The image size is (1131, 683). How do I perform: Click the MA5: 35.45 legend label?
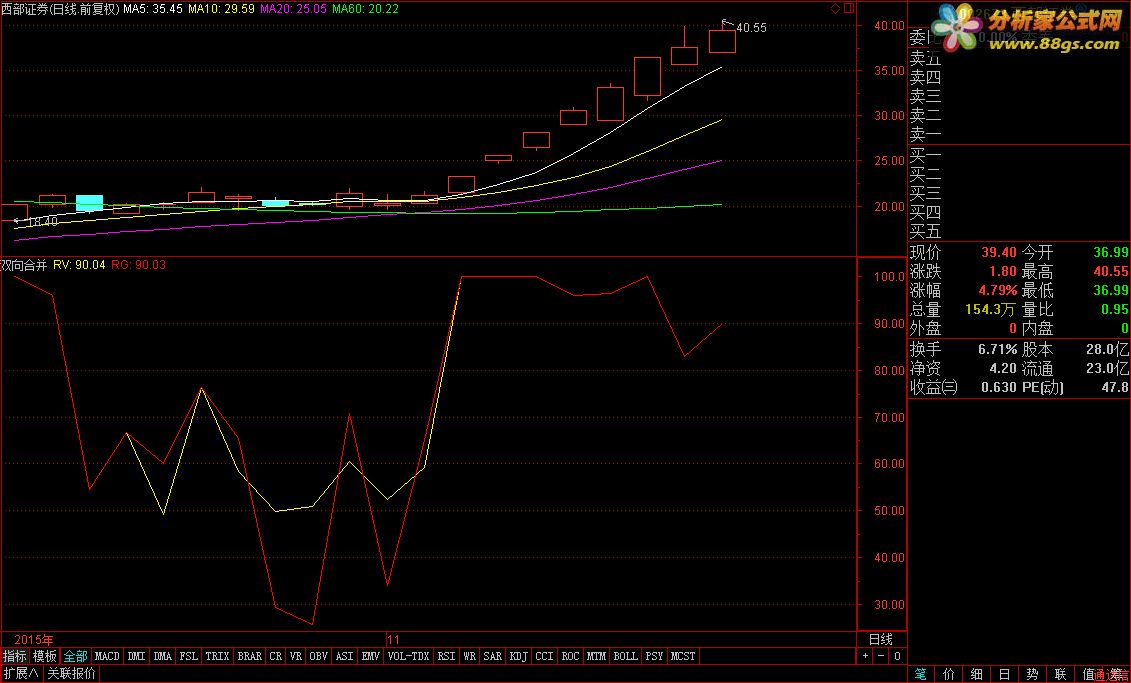153,9
